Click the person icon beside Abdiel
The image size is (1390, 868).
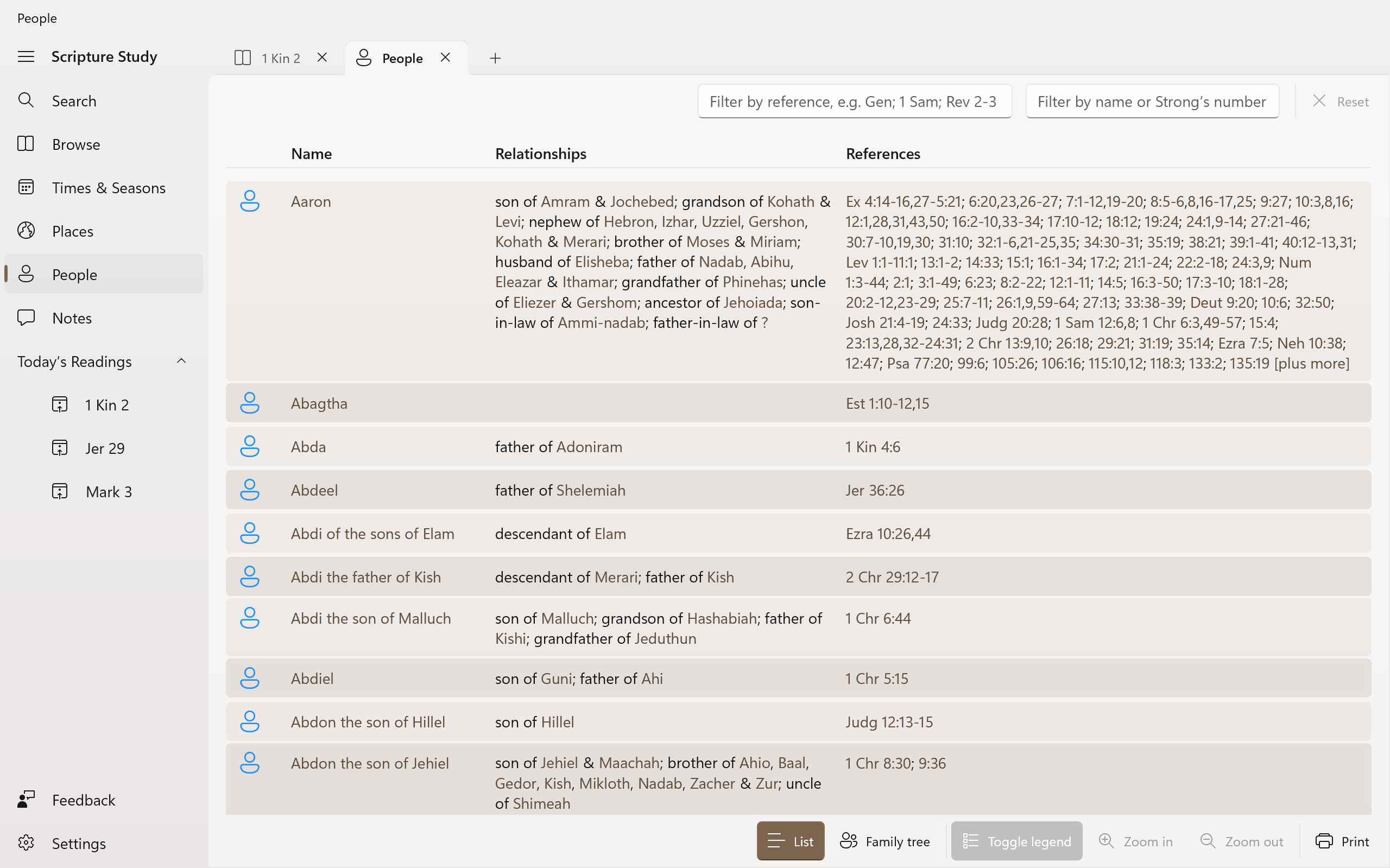point(250,678)
